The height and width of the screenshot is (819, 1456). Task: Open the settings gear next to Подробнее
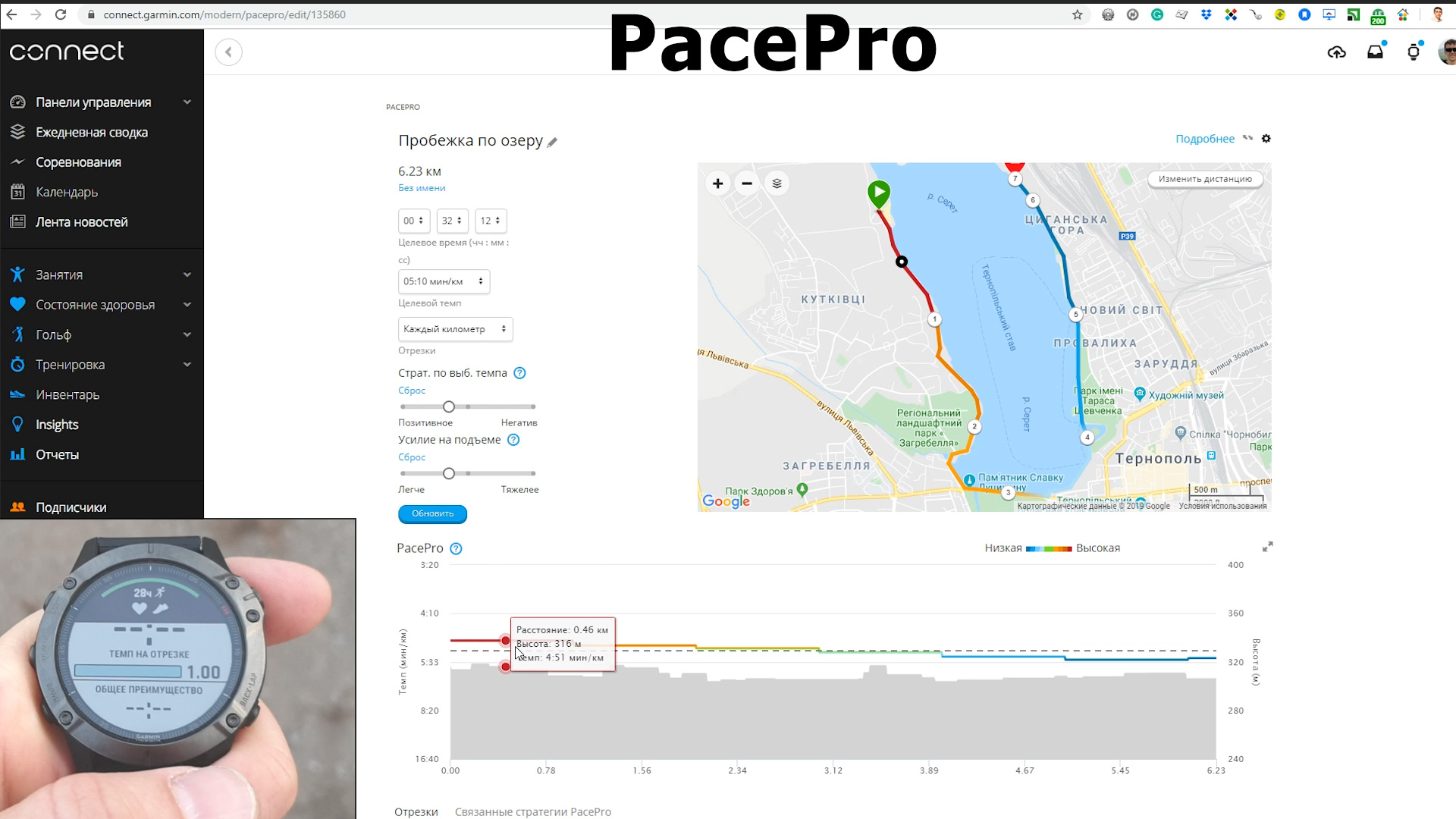(x=1266, y=139)
